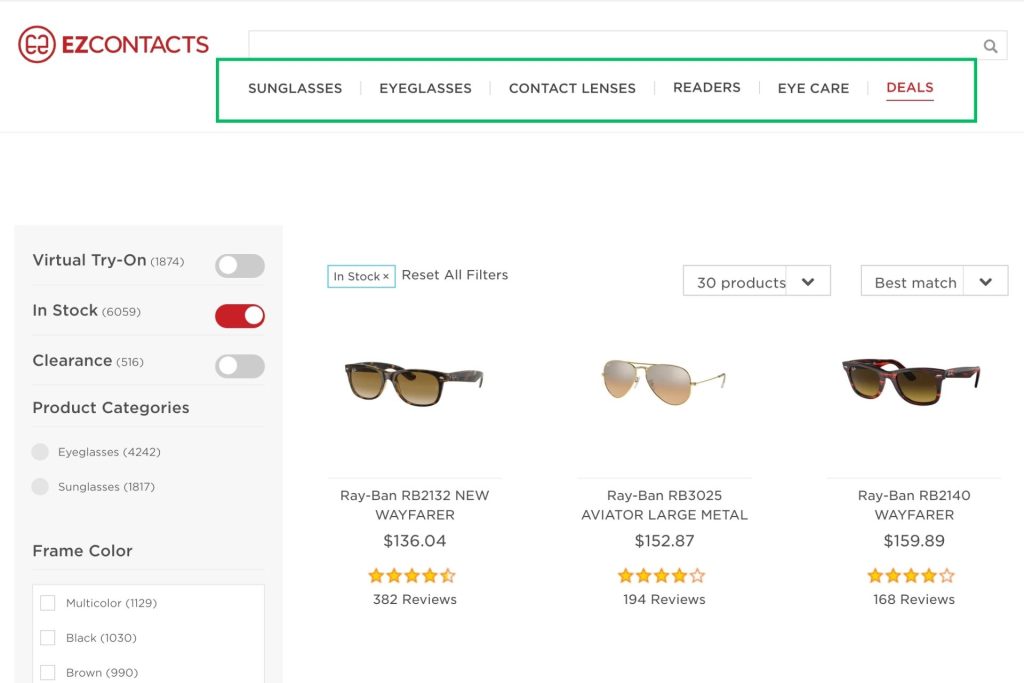Check the Black frame color box

tap(48, 637)
